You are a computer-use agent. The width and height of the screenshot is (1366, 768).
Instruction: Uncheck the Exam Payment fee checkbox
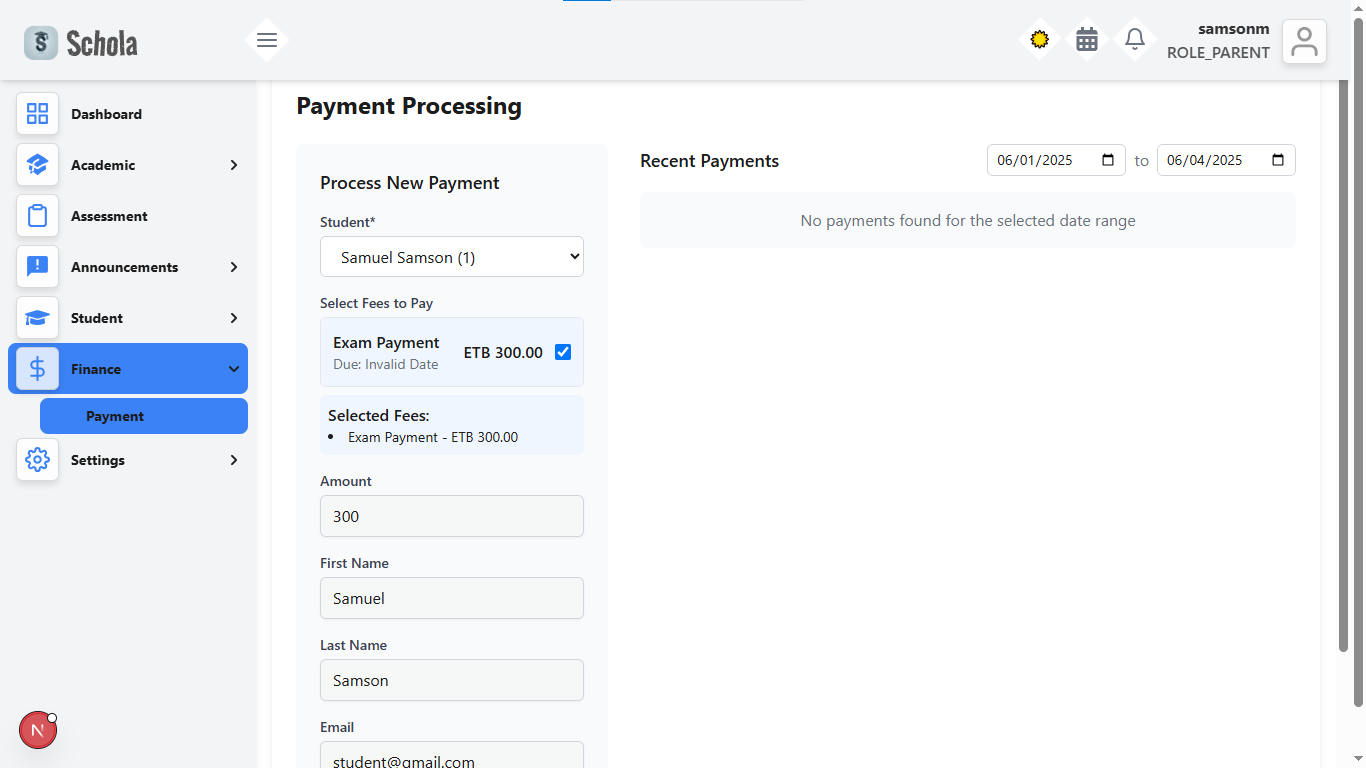pos(563,351)
